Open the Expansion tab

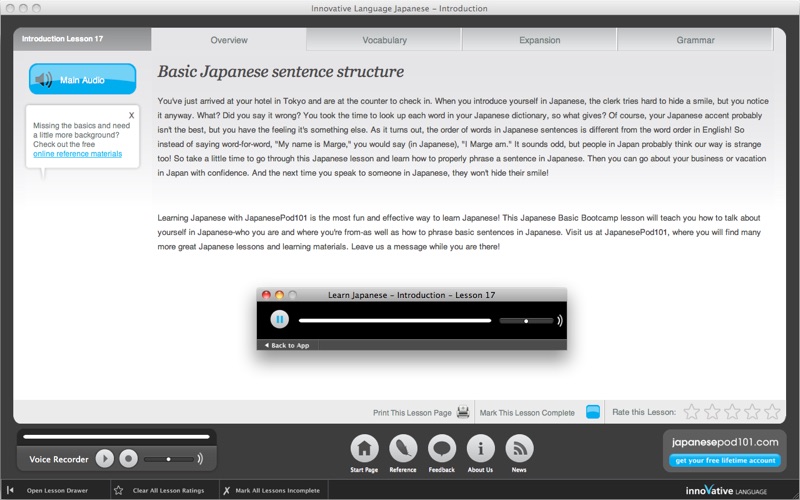pyautogui.click(x=539, y=40)
